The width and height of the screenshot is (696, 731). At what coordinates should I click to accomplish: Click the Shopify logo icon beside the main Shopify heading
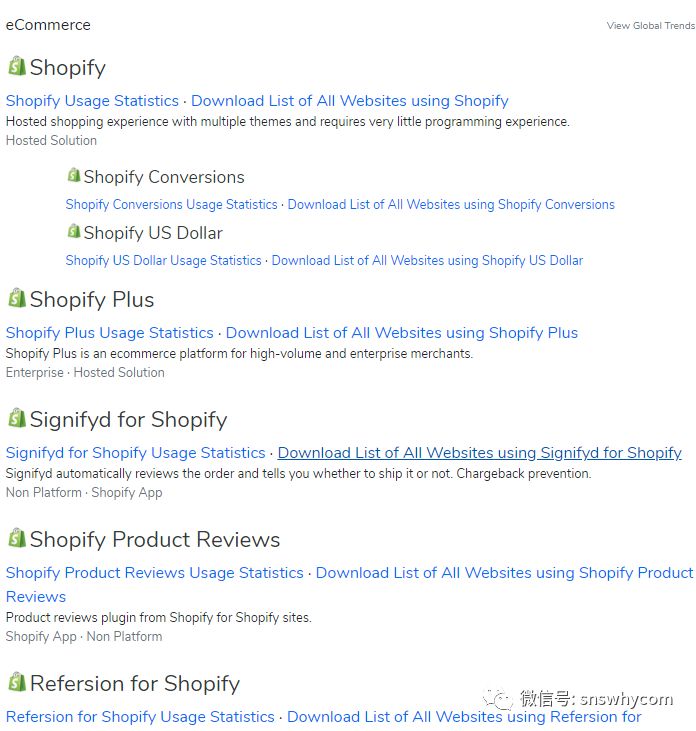16,66
